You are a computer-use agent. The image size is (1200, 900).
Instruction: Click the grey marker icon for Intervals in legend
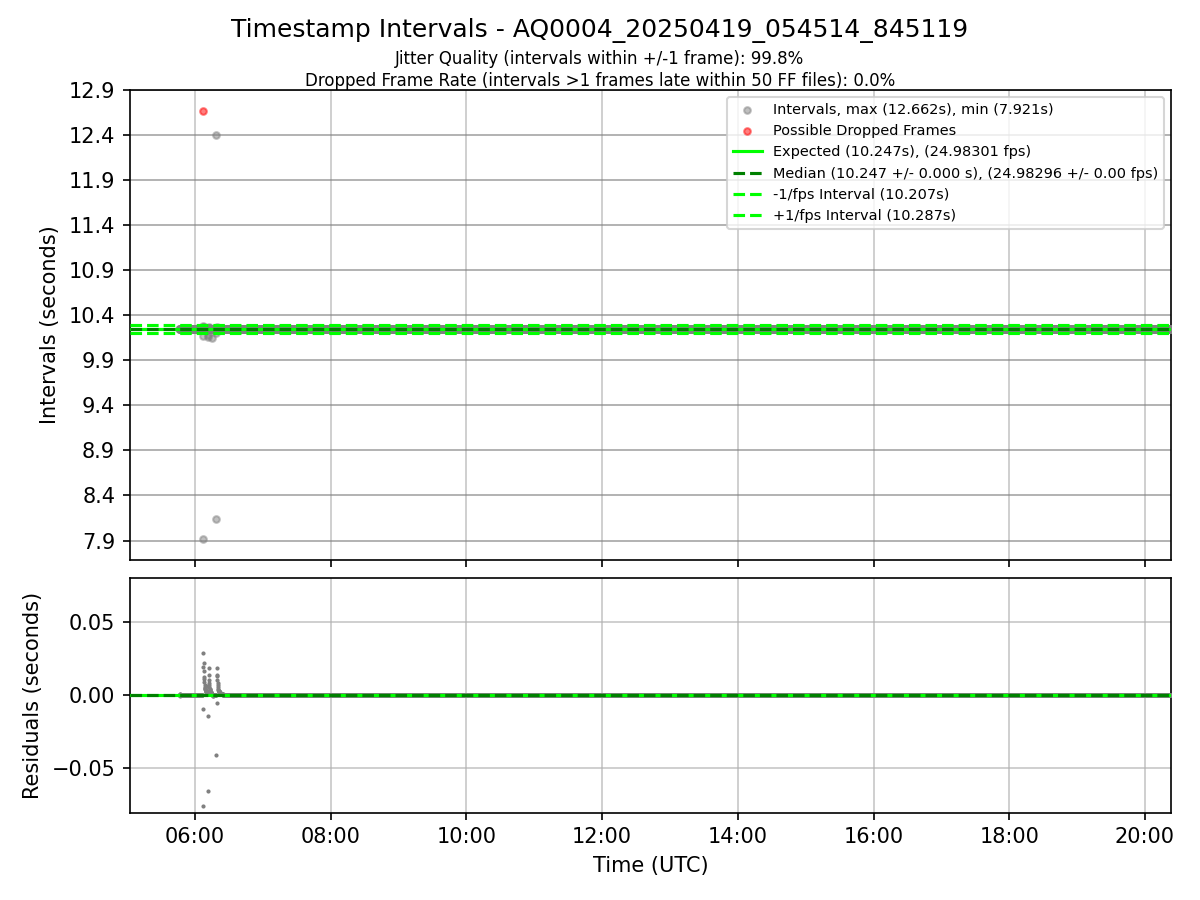[747, 109]
